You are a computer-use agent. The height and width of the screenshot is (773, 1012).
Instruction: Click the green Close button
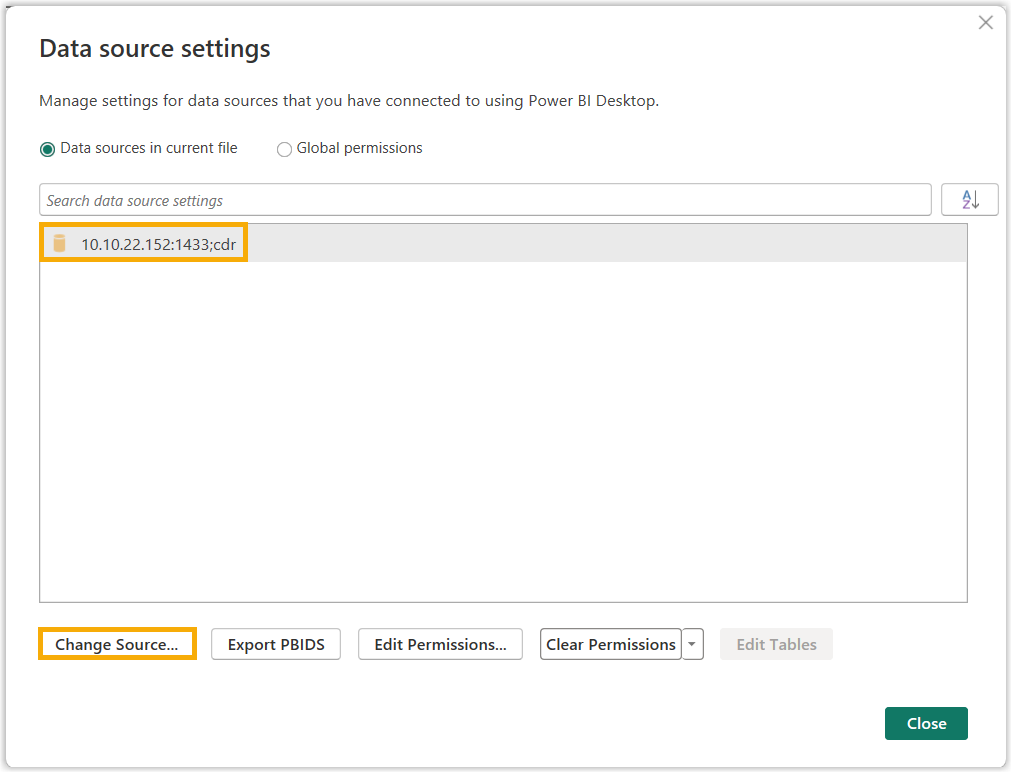pyautogui.click(x=926, y=723)
